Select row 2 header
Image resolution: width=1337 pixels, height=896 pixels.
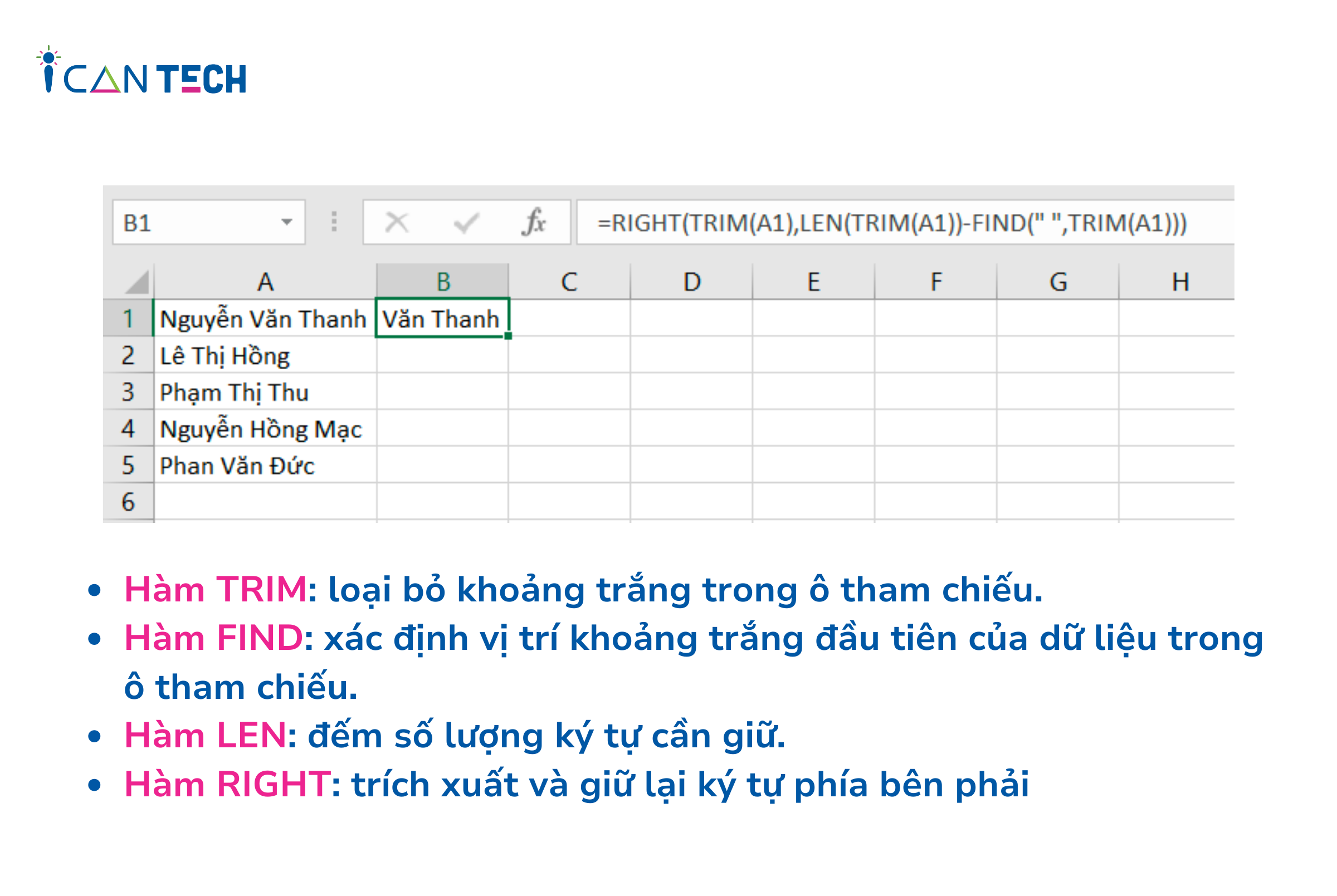(128, 355)
